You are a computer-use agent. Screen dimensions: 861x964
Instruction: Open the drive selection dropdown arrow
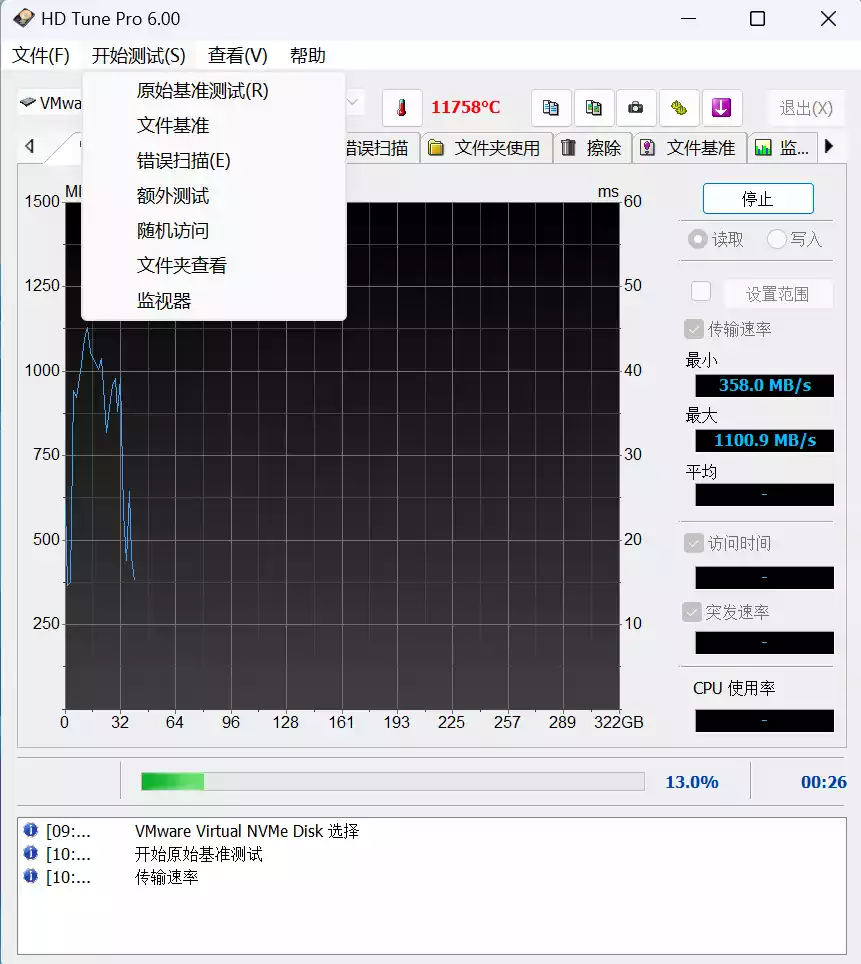[x=352, y=103]
